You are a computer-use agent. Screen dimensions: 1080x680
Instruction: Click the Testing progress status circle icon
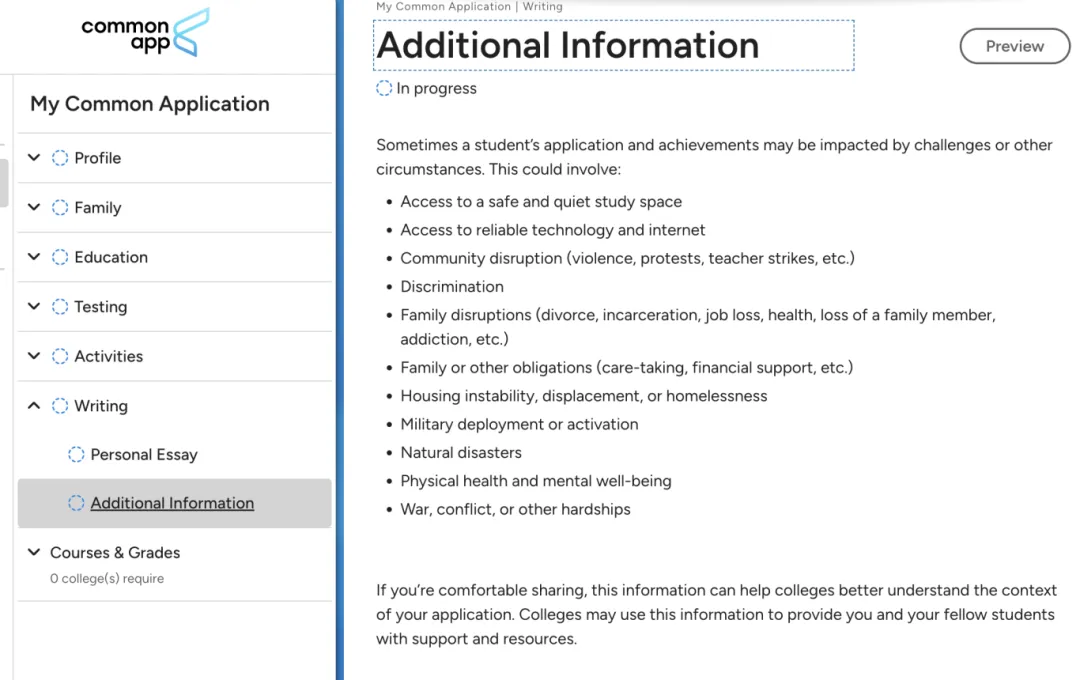[60, 307]
